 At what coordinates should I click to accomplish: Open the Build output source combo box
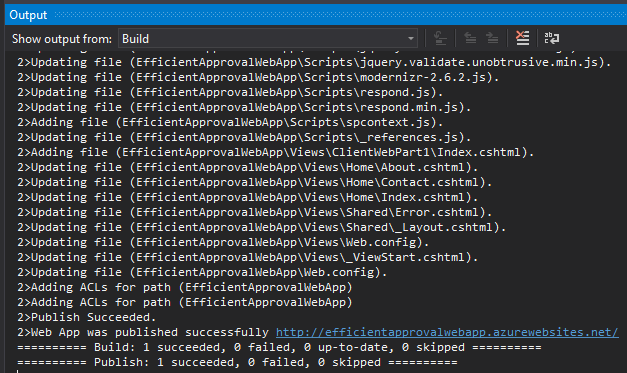(x=268, y=38)
